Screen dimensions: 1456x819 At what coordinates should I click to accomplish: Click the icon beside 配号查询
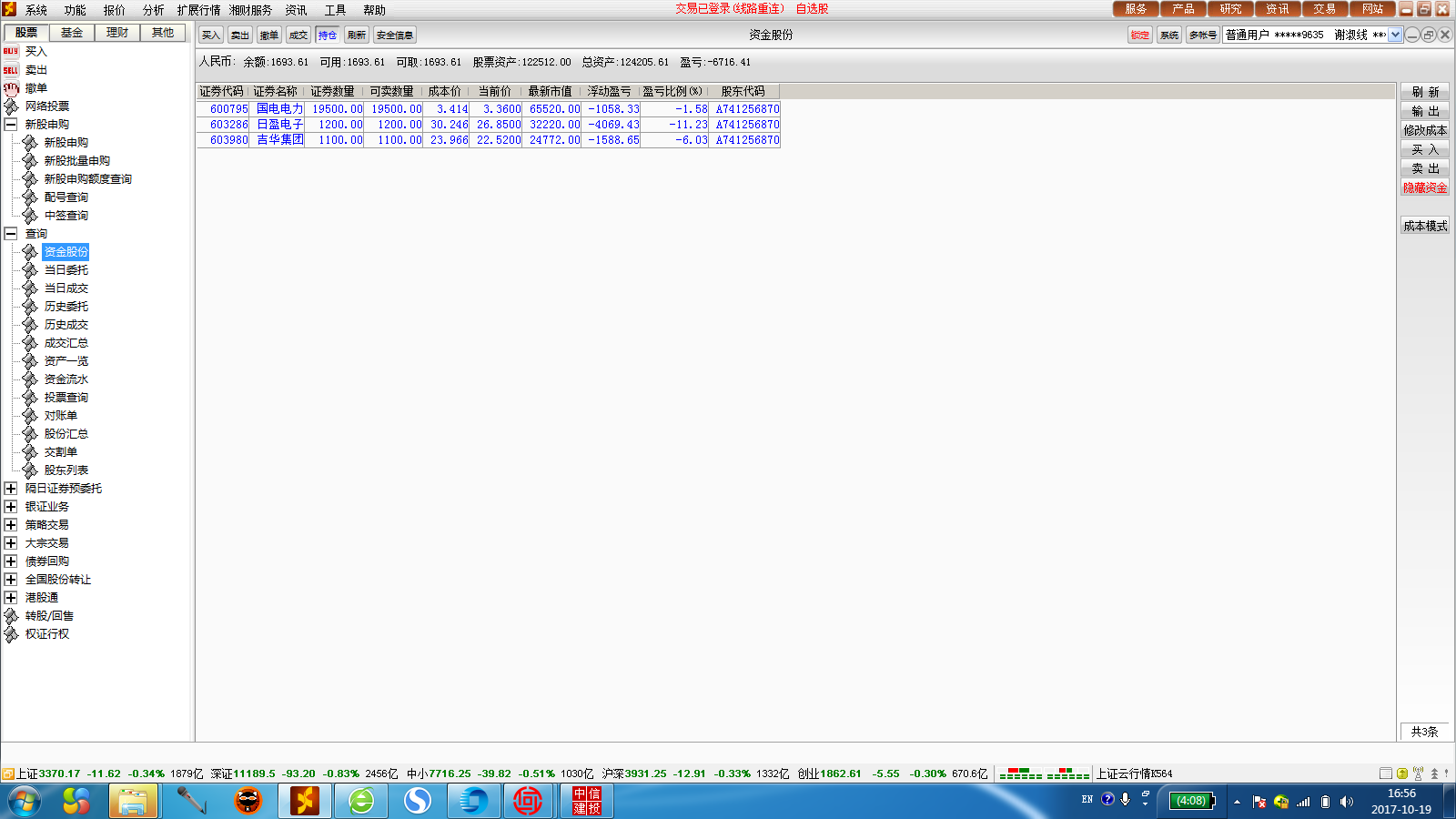click(30, 197)
